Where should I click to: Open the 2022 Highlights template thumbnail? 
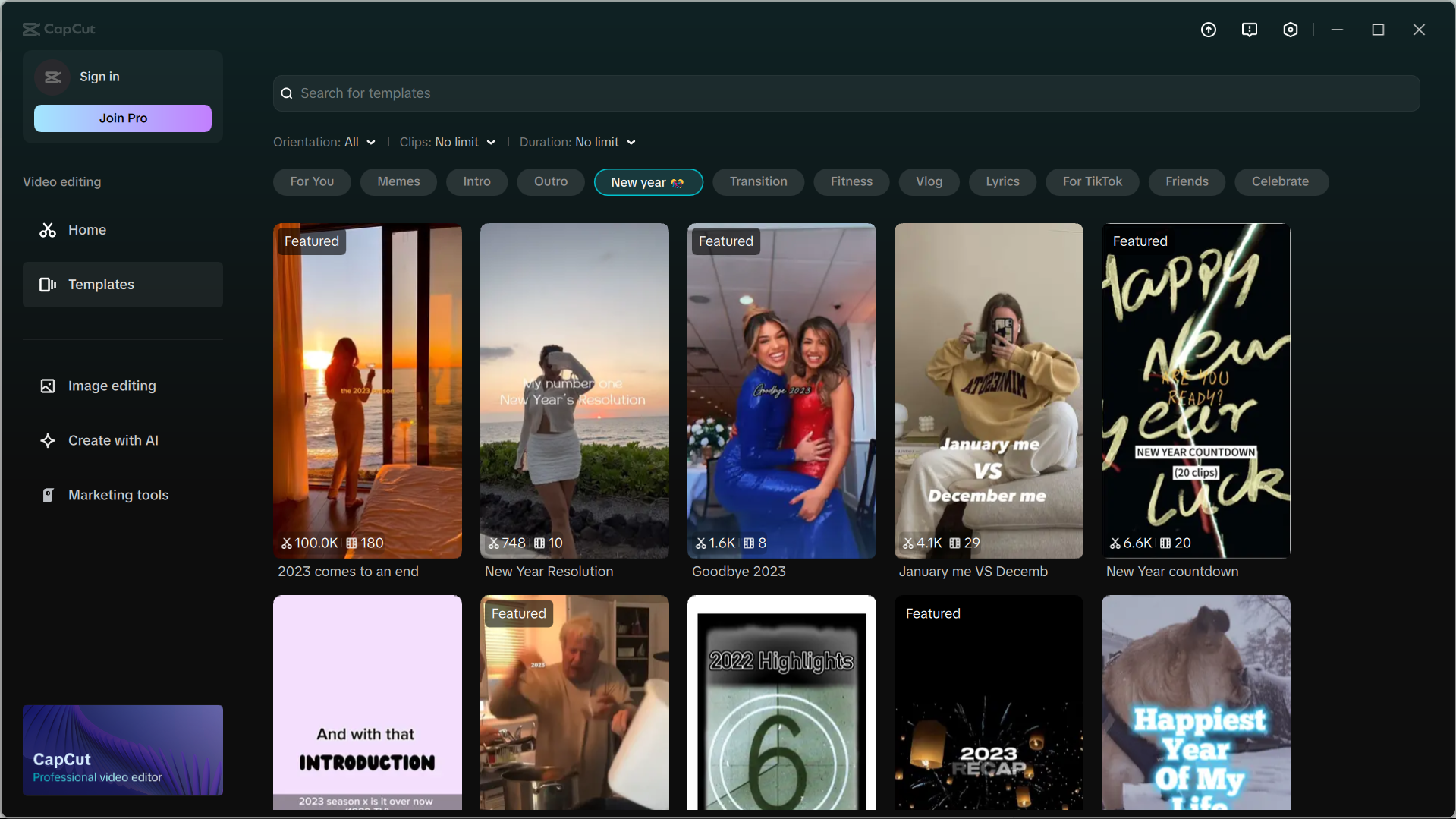[781, 702]
